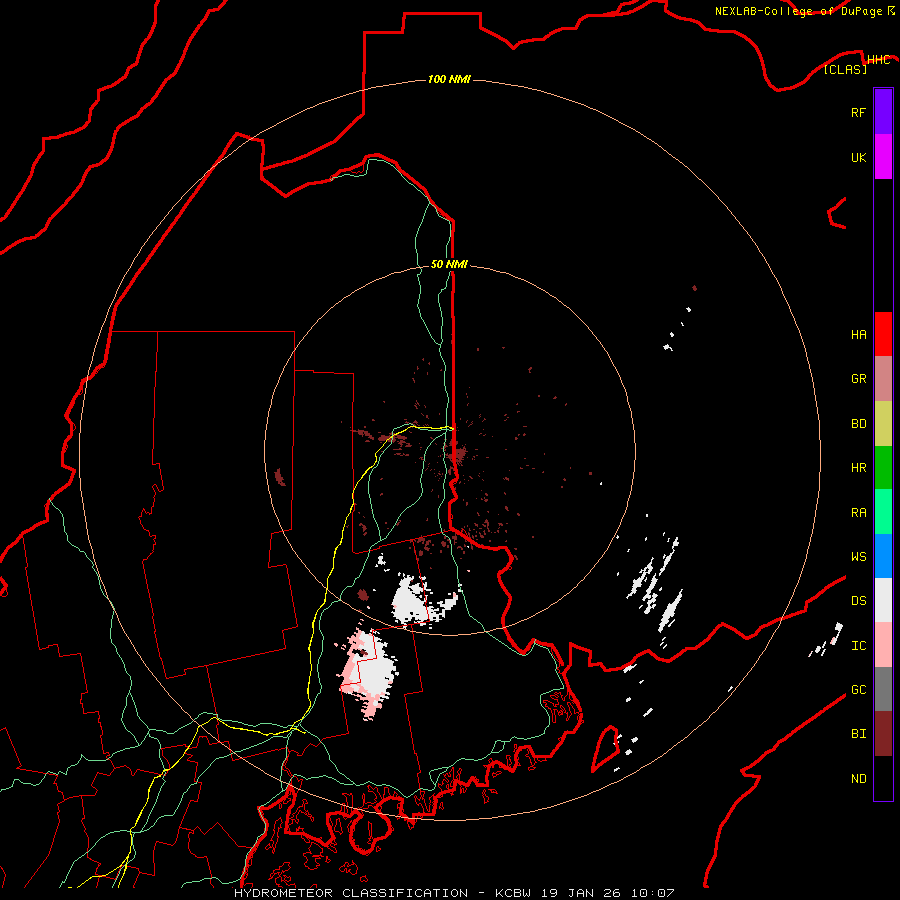Pick the RA light green swatch
Image resolution: width=900 pixels, height=900 pixels.
pos(883,512)
